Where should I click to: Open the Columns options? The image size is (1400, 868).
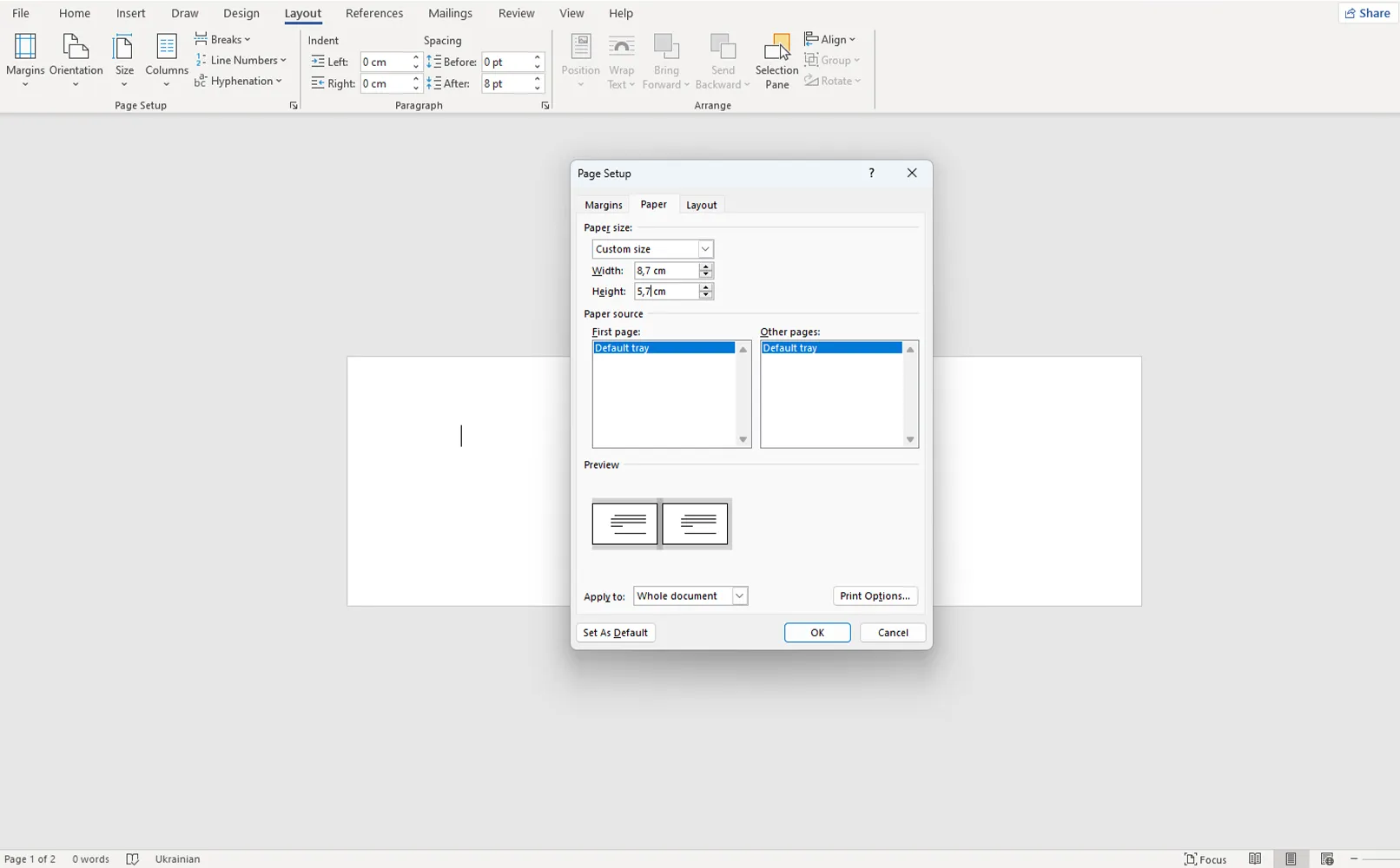click(x=166, y=60)
